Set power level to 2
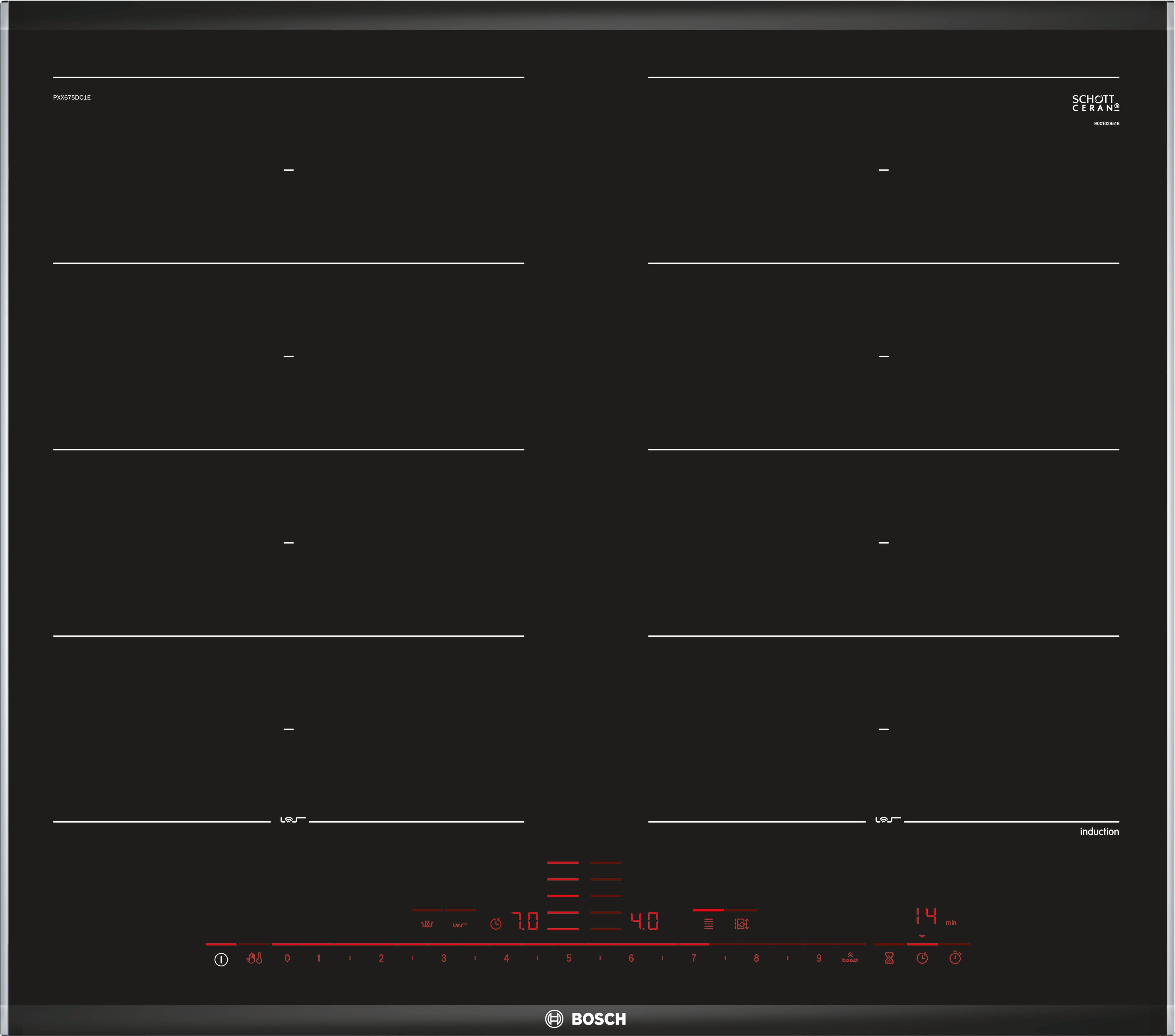 click(x=381, y=958)
